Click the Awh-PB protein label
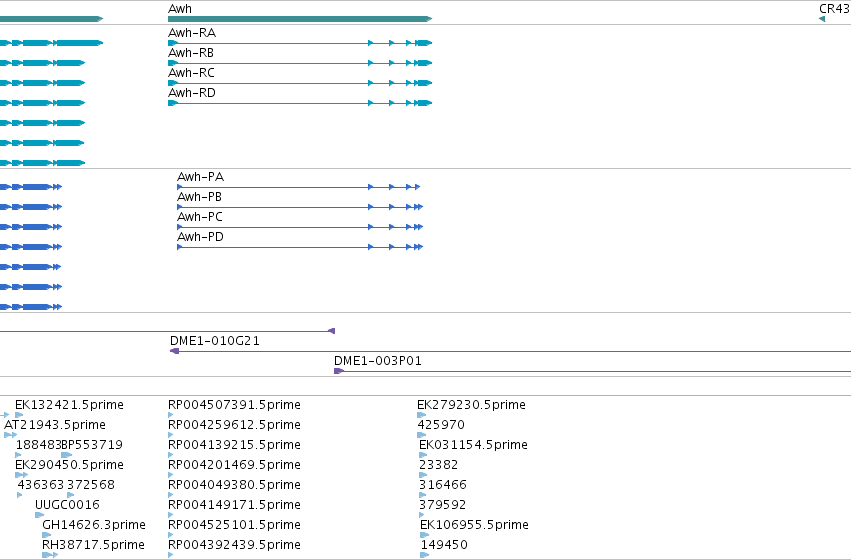 pos(199,197)
